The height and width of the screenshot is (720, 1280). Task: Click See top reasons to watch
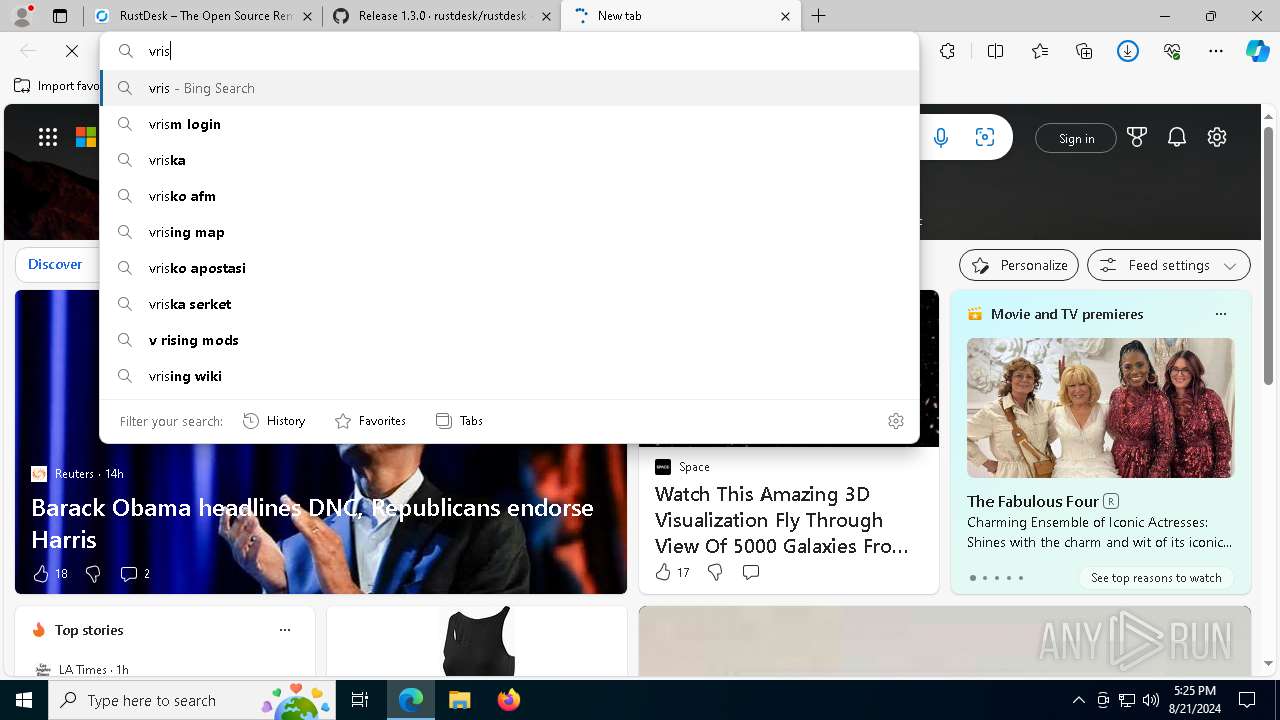tap(1156, 578)
